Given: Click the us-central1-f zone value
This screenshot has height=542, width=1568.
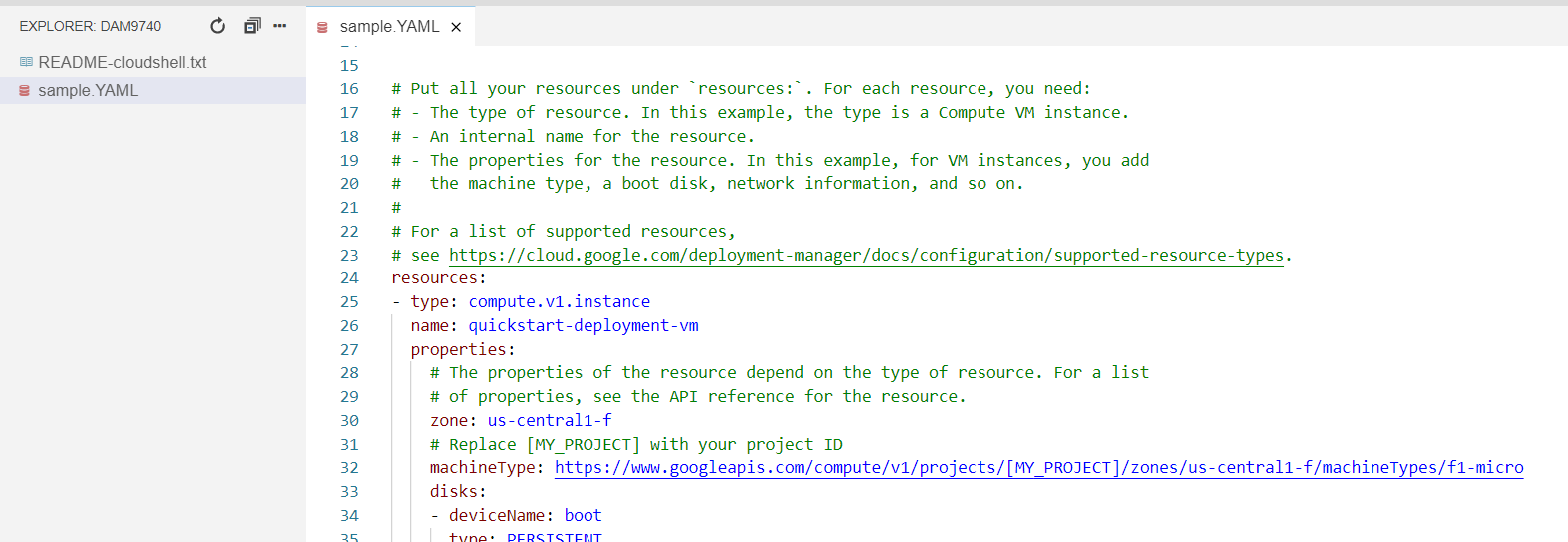Looking at the screenshot, I should click(549, 420).
